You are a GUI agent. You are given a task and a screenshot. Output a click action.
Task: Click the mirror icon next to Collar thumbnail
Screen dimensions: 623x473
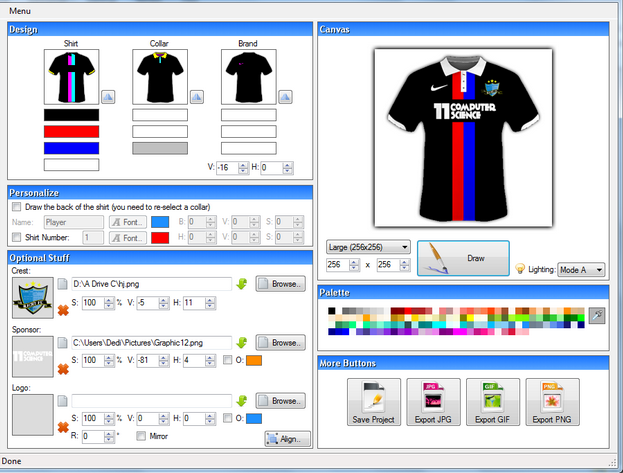point(197,97)
